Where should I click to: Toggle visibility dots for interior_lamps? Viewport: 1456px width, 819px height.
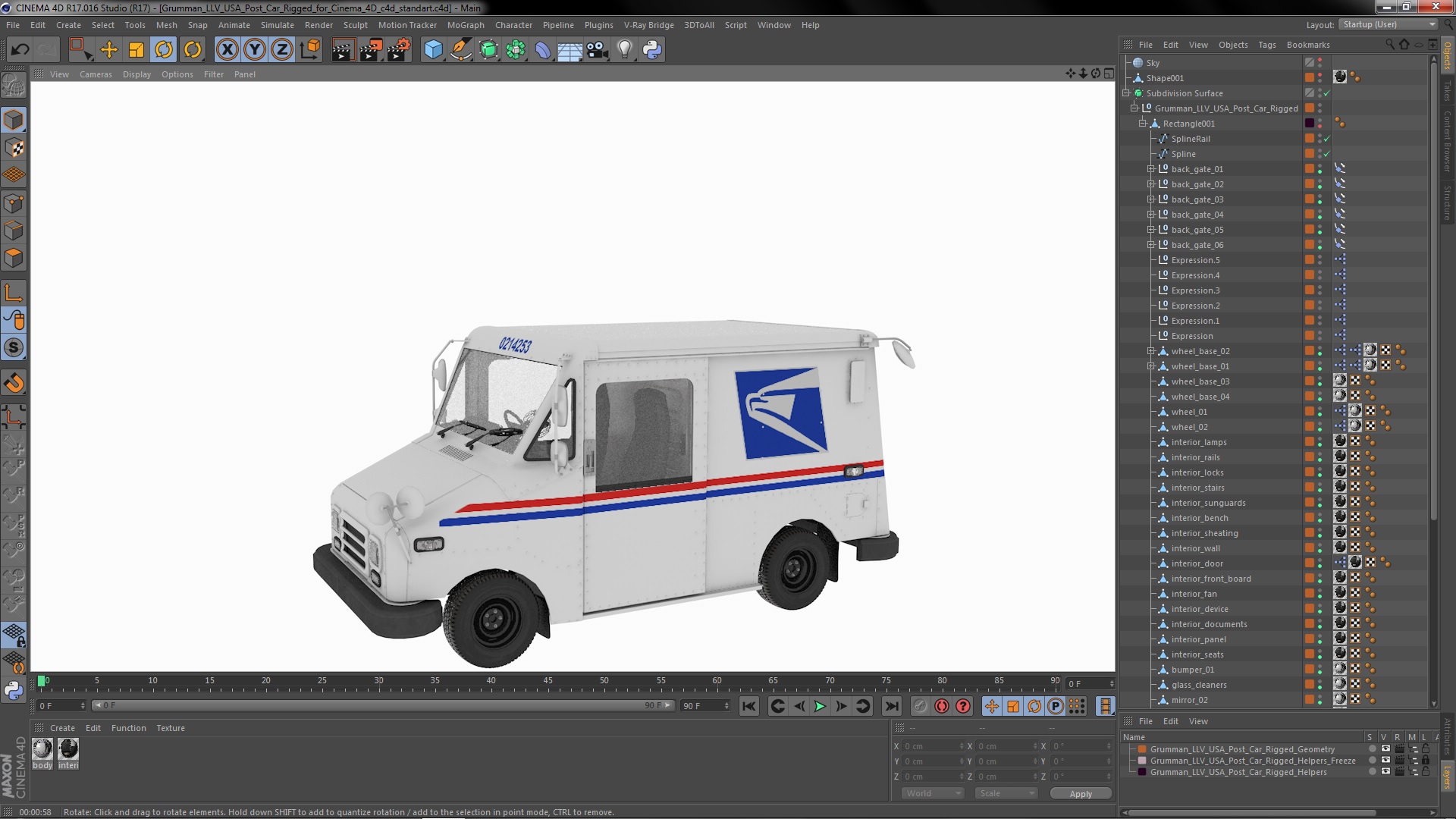pyautogui.click(x=1319, y=442)
